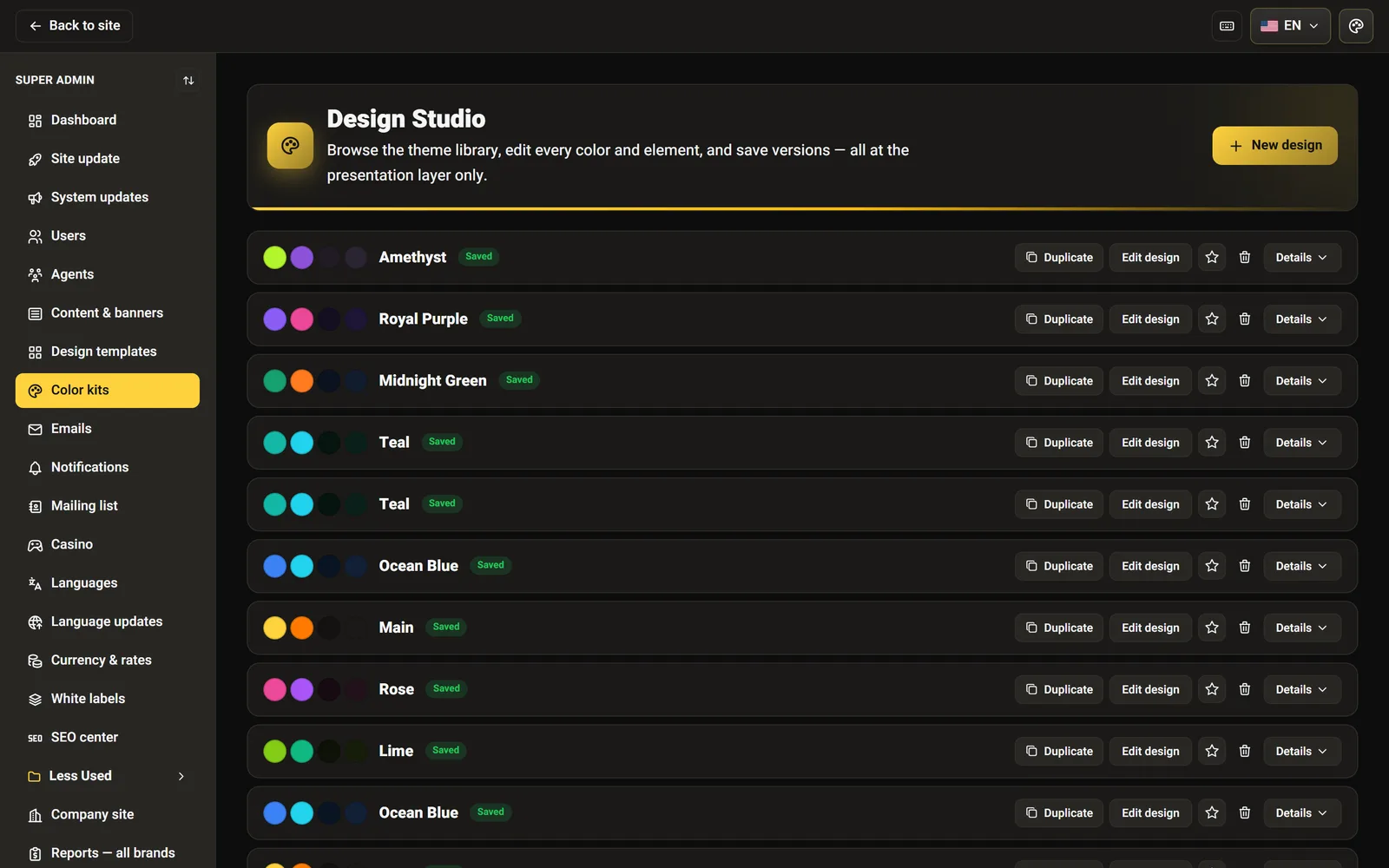Navigate to Mailing list

click(108, 506)
